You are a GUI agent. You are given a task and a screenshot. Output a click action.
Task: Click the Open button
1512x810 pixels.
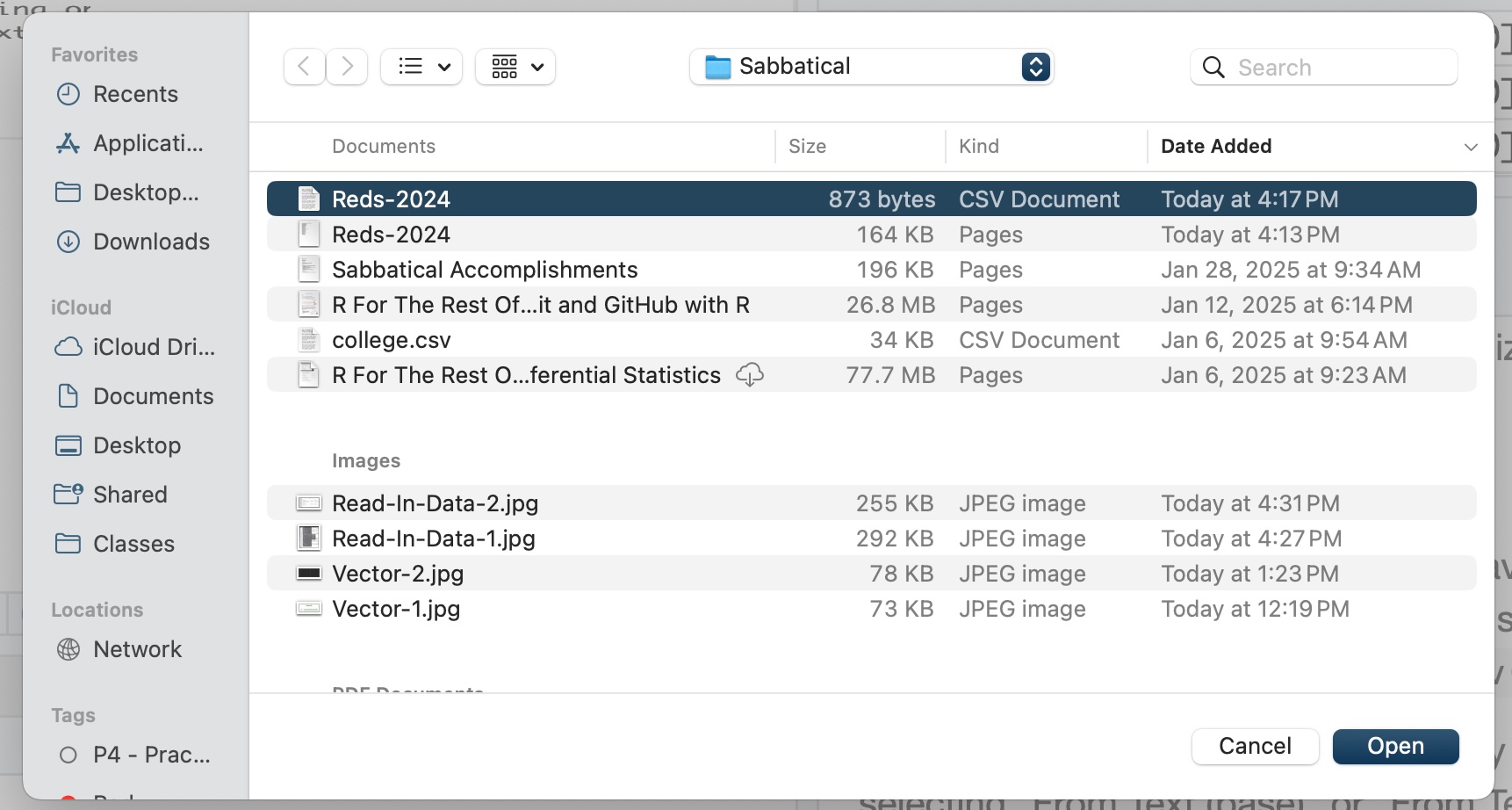1395,746
